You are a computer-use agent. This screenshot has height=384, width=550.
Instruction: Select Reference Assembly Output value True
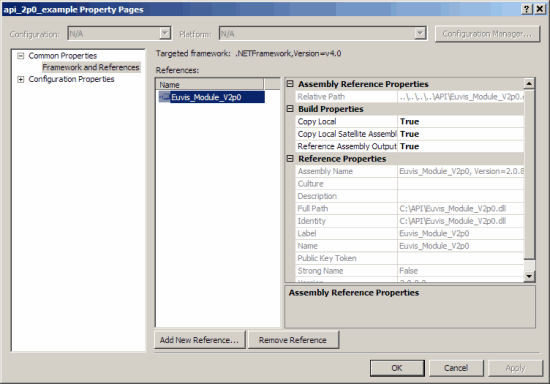(x=460, y=146)
